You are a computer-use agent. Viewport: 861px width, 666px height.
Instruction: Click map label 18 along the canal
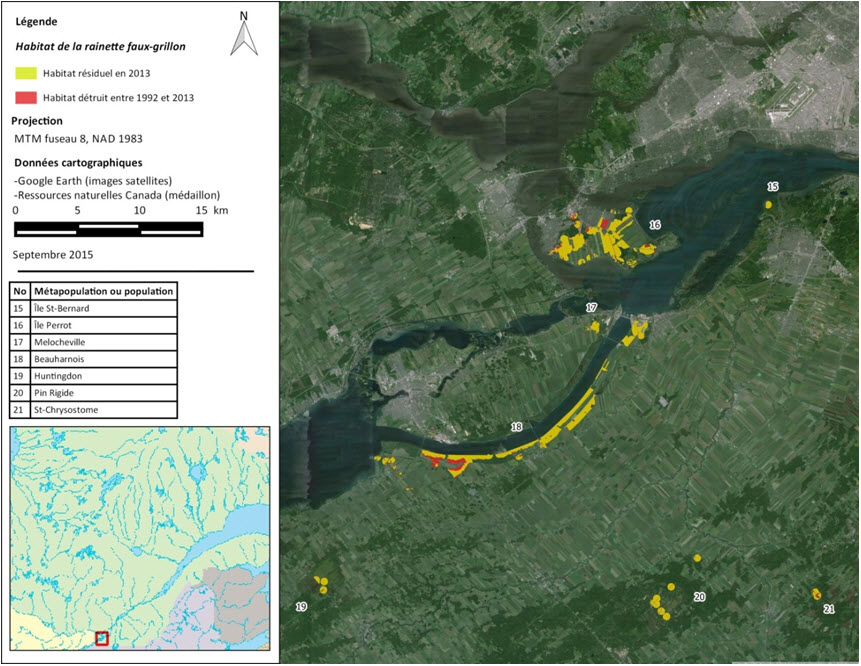(x=516, y=427)
